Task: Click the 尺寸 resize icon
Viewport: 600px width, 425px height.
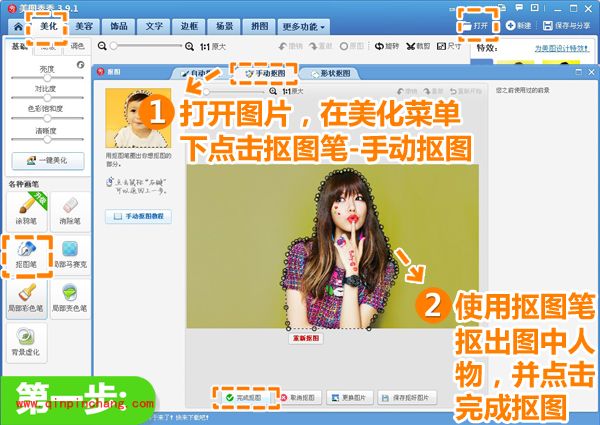Action: pos(441,46)
